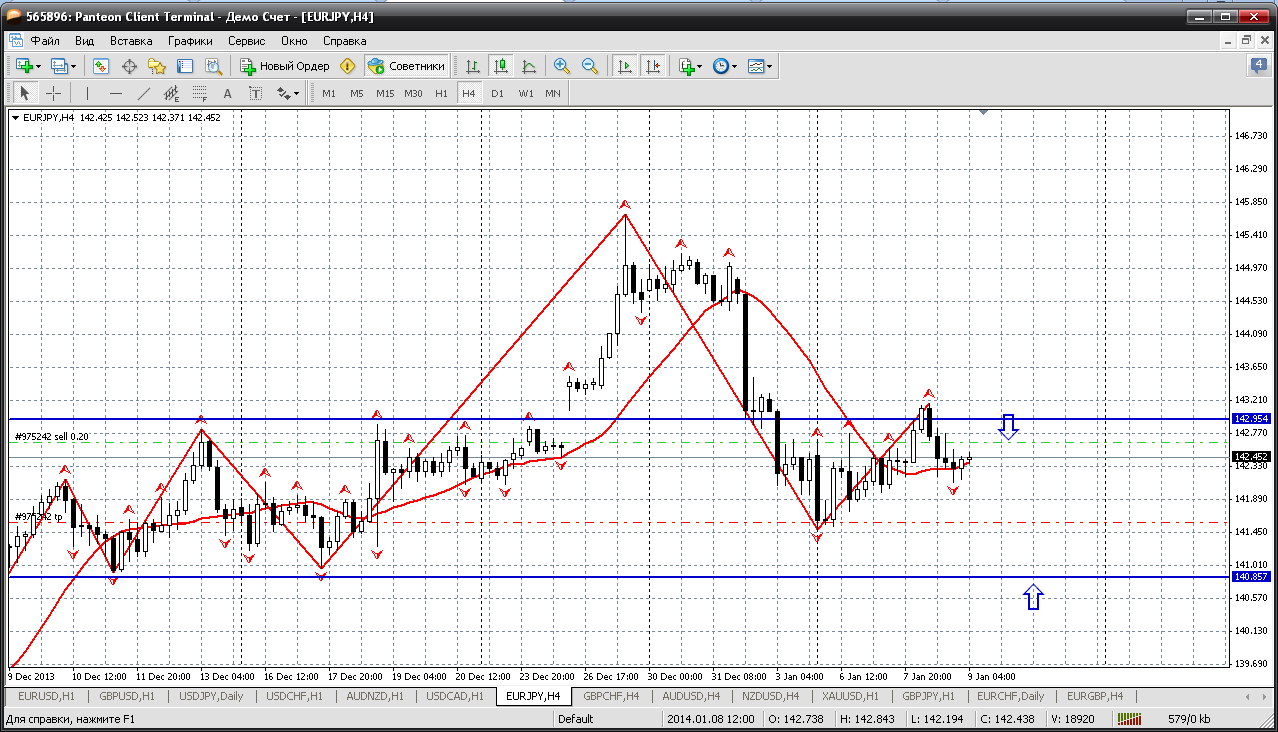Click the connection bars icon in status bar

pos(1131,718)
